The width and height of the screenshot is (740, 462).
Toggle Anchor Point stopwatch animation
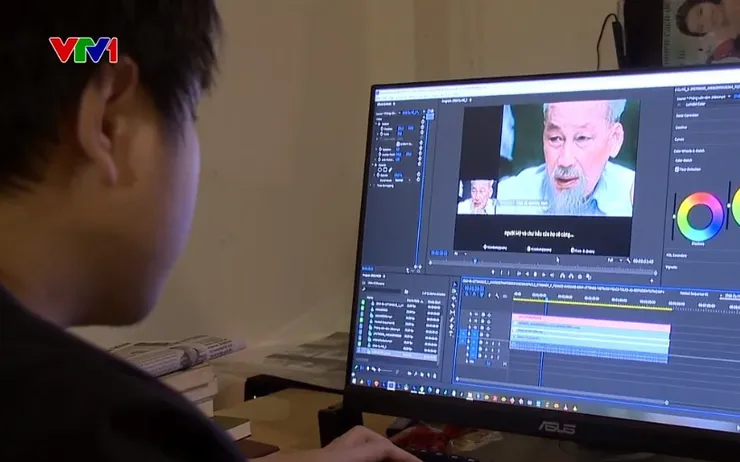(x=380, y=154)
